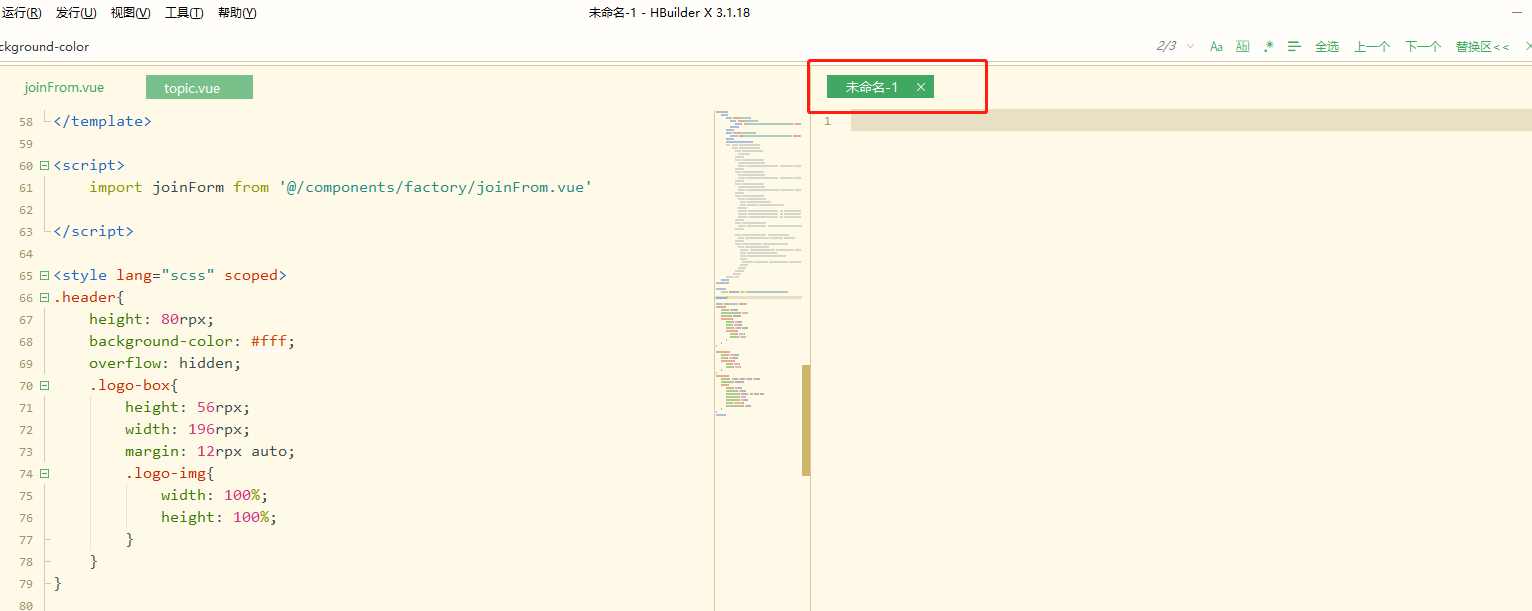Screen dimensions: 1532x611
Task: Click line number 79 in the gutter
Action: coord(26,583)
